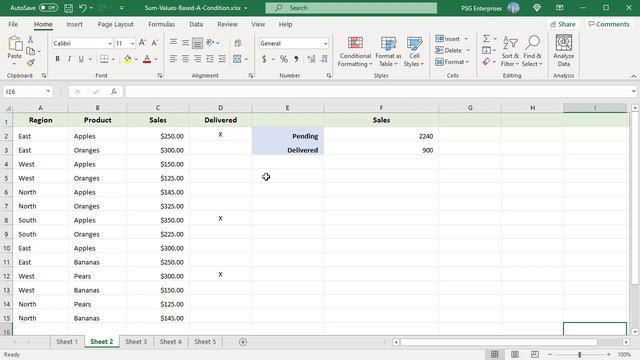Toggle Align Left

(x=173, y=59)
